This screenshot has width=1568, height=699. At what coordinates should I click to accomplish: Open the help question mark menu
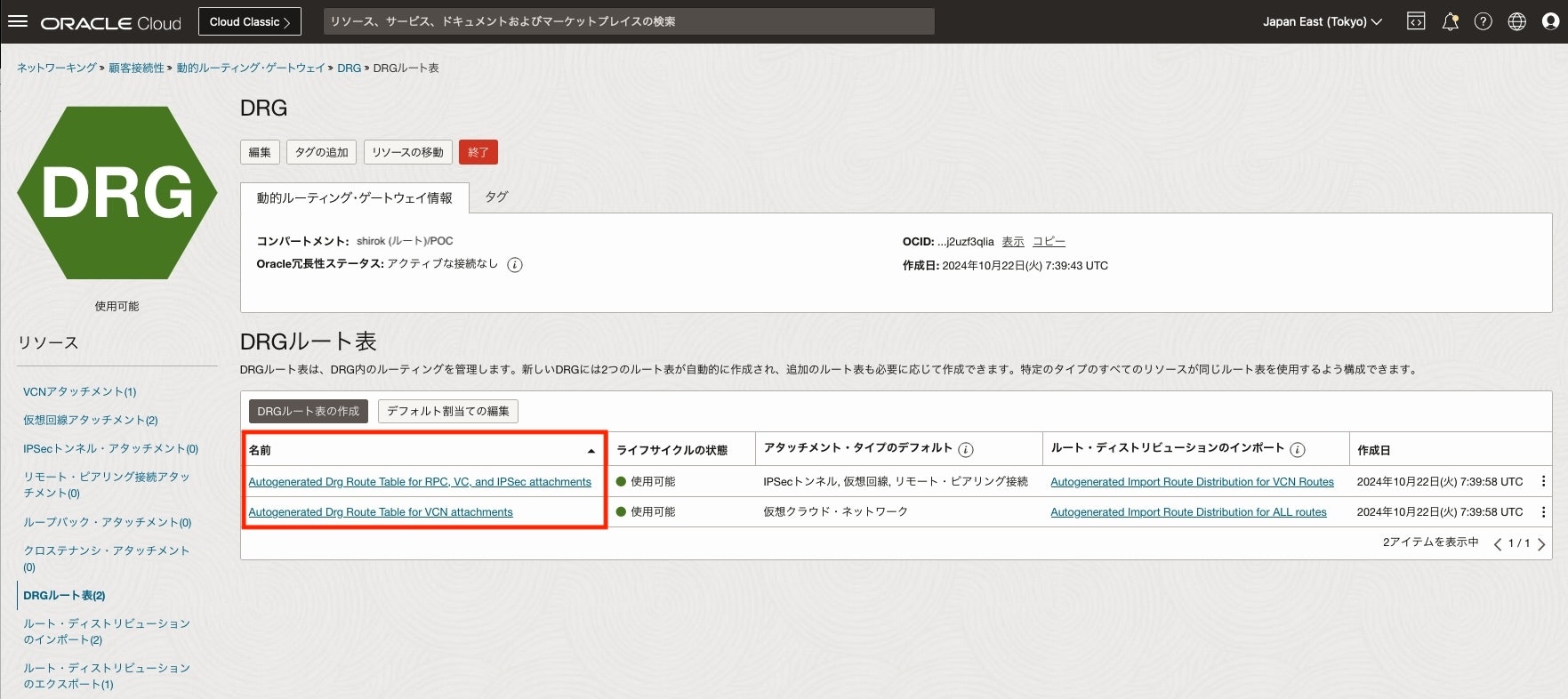(x=1483, y=21)
